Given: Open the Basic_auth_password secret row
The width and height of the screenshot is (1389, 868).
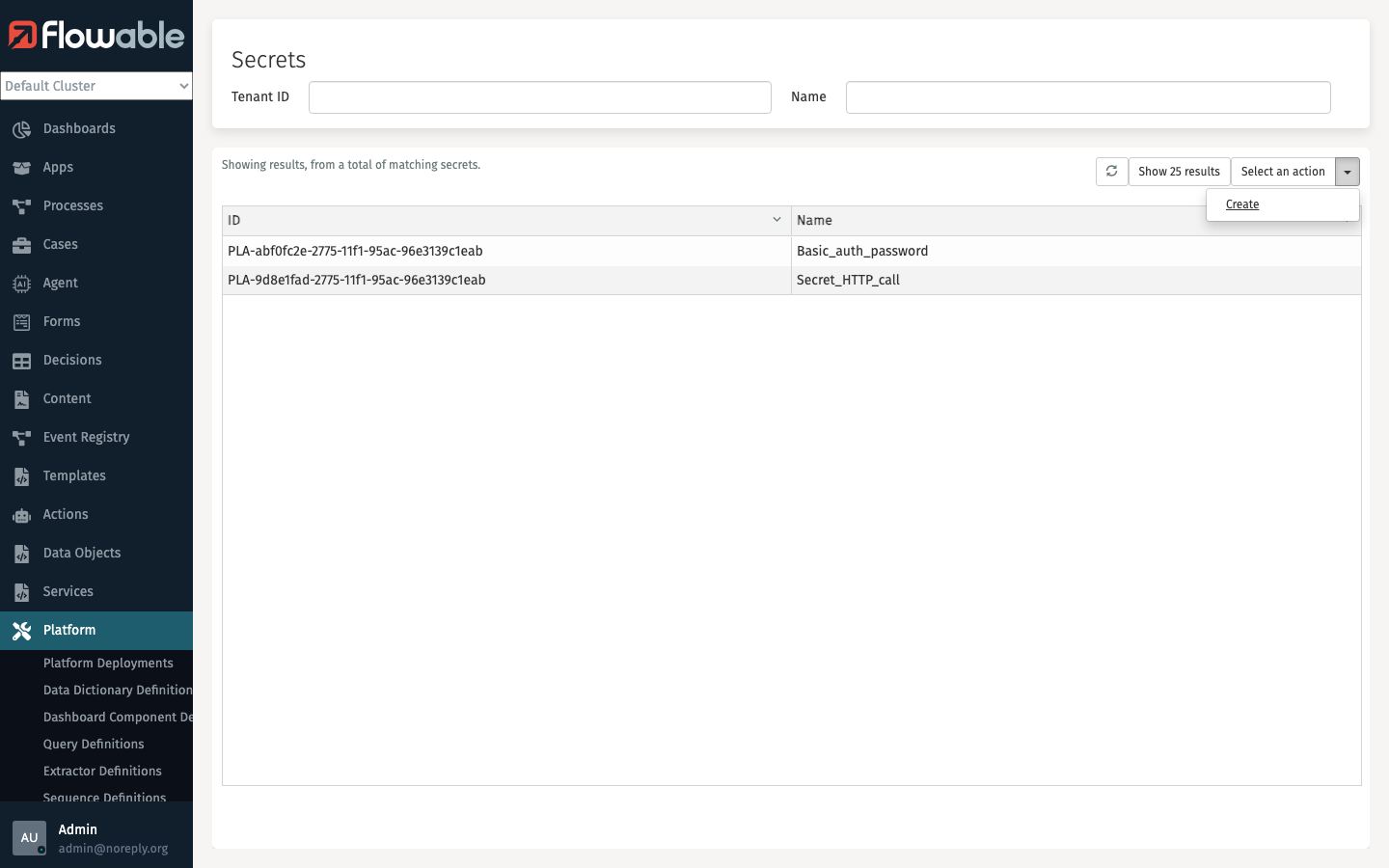Looking at the screenshot, I should point(862,251).
